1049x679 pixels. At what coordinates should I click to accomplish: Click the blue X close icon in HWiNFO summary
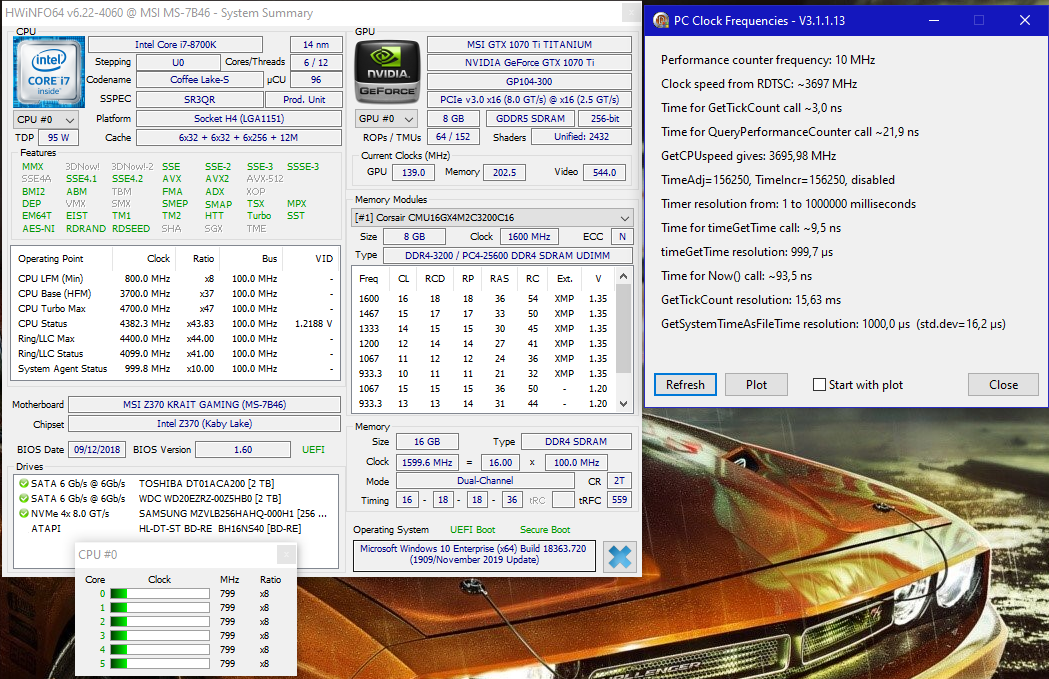[619, 557]
